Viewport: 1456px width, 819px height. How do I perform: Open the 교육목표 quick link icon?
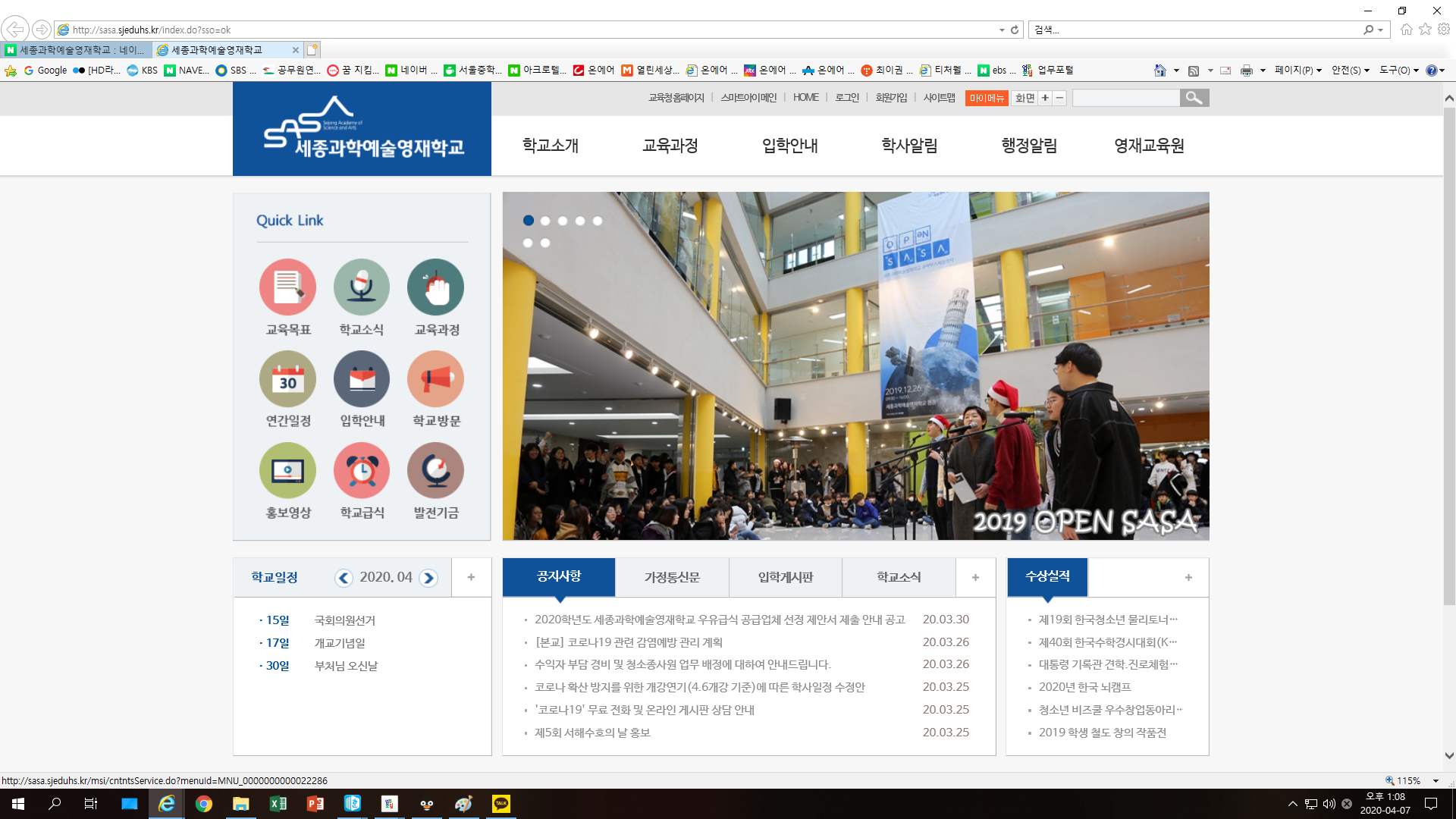pyautogui.click(x=287, y=287)
